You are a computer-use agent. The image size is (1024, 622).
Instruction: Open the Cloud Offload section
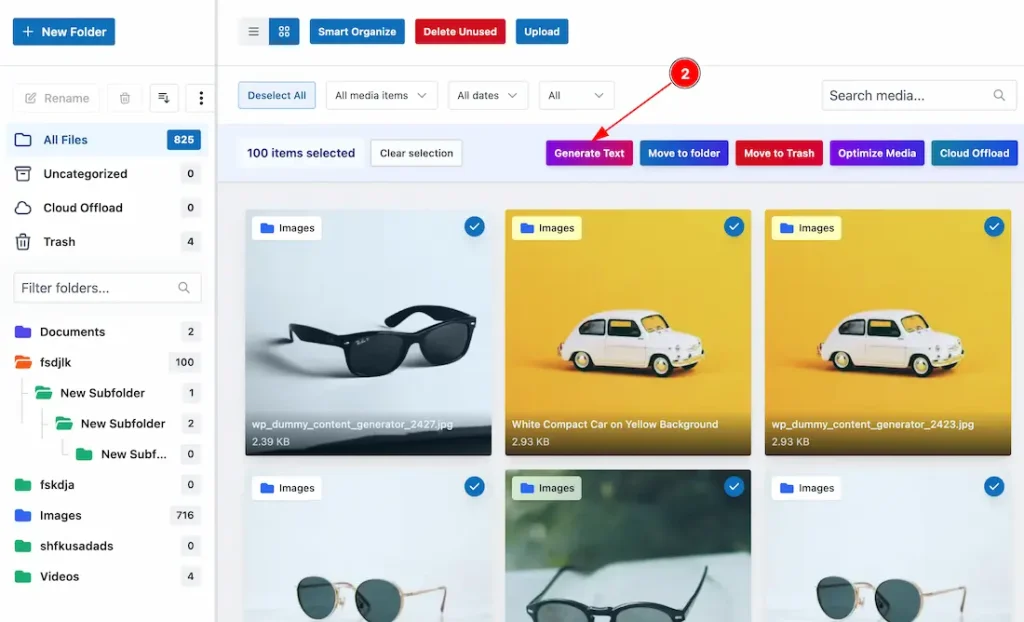[107, 208]
